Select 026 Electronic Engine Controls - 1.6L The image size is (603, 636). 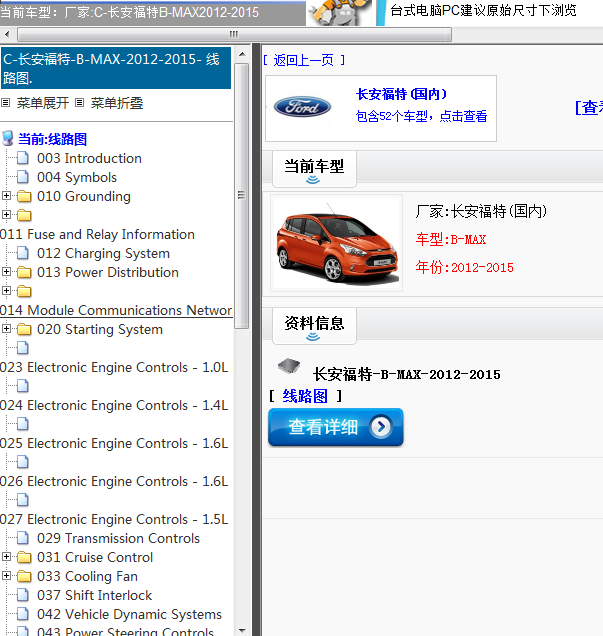coord(114,481)
